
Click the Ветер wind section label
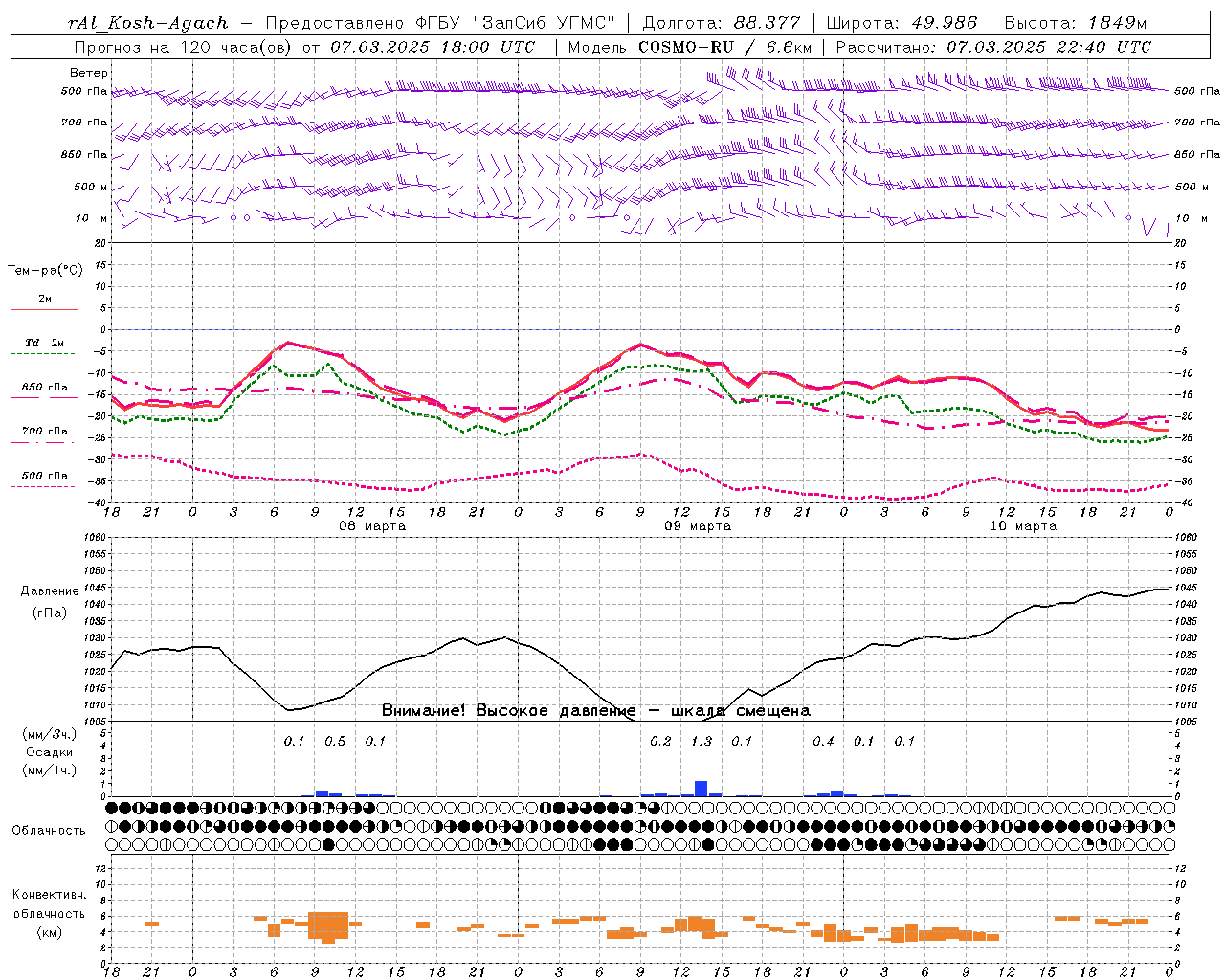coord(89,73)
